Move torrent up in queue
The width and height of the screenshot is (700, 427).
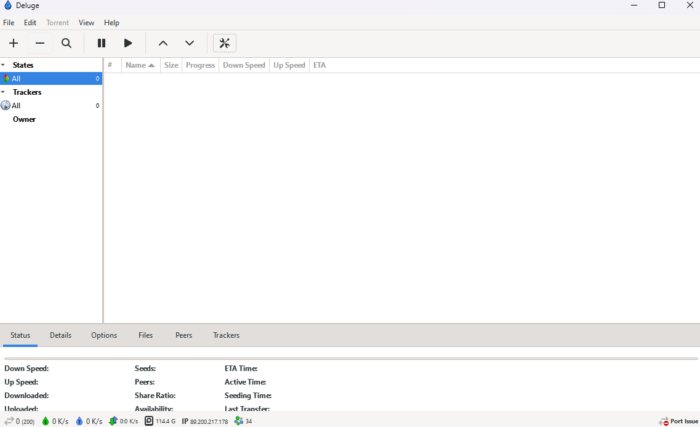coord(163,43)
